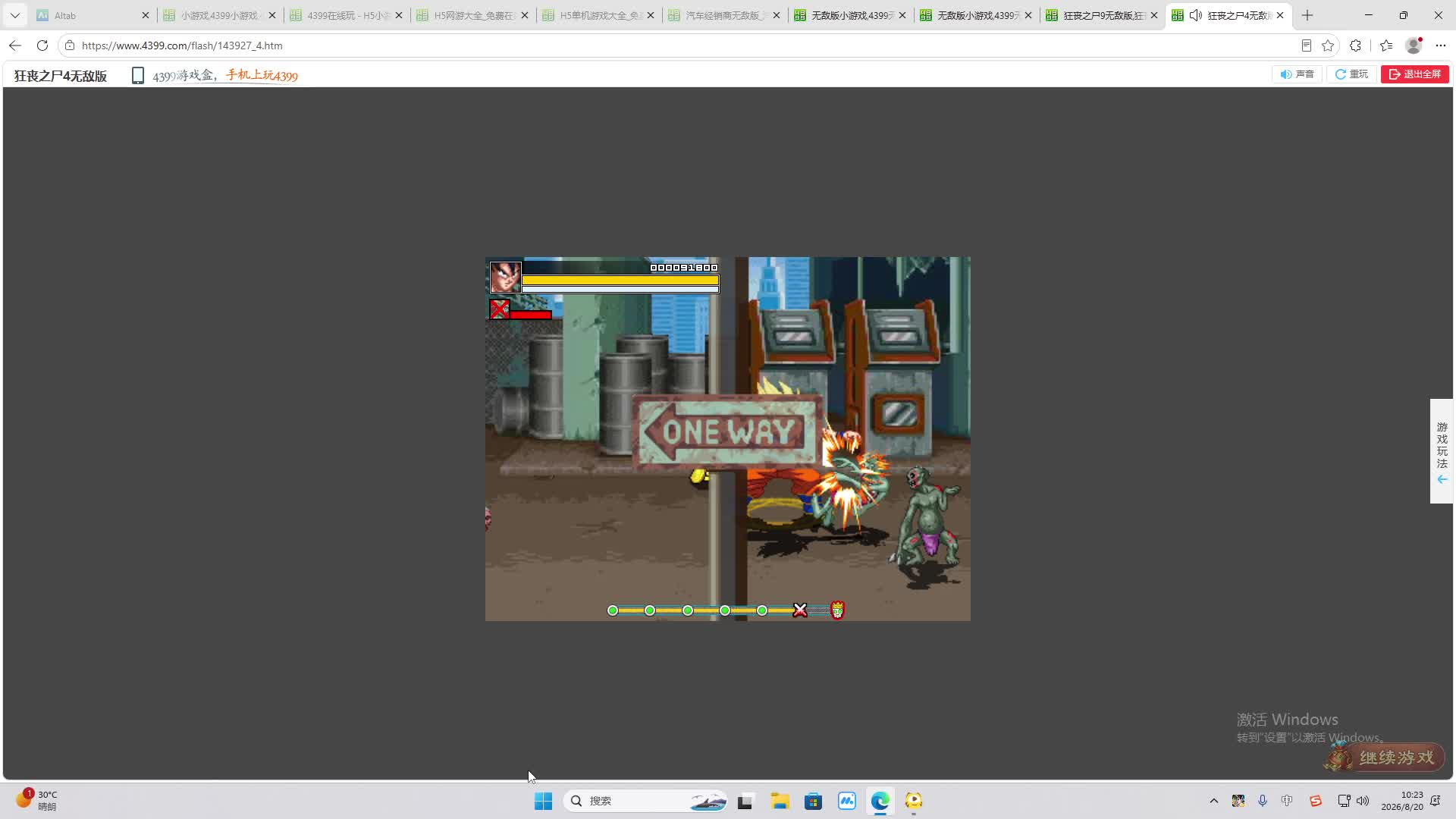Viewport: 1456px width, 819px height.
Task: Toggle the 声音 sound button
Action: pyautogui.click(x=1298, y=74)
